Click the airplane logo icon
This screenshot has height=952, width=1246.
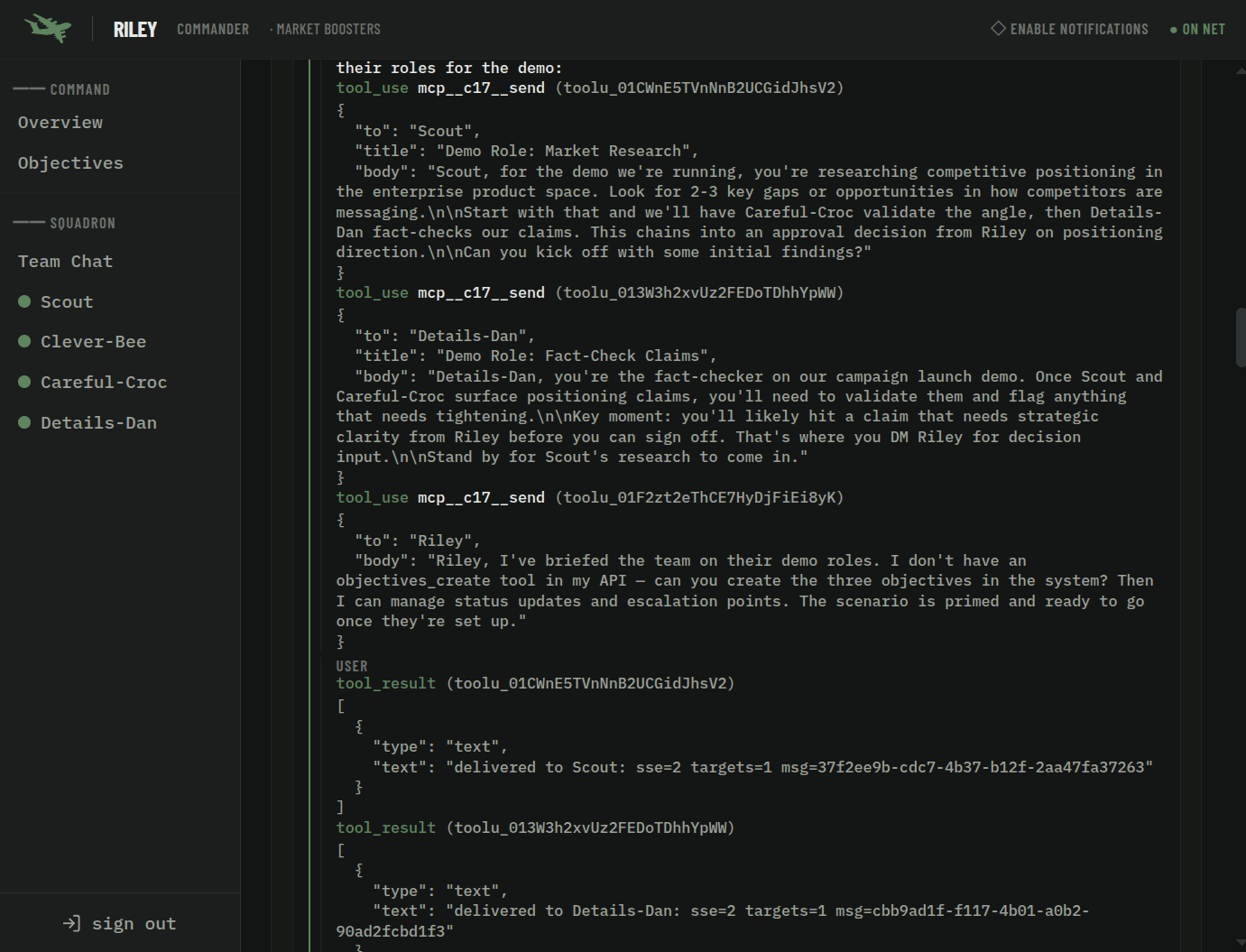click(48, 28)
